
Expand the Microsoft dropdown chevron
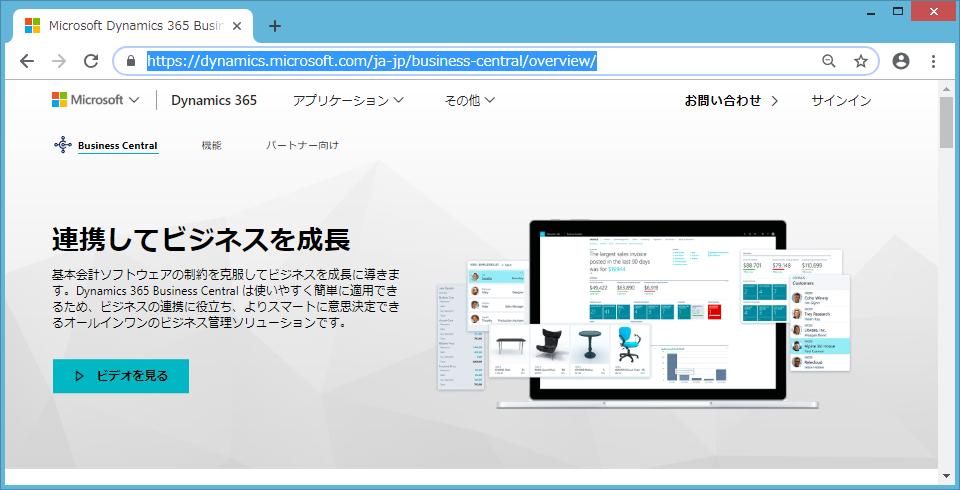(x=134, y=100)
